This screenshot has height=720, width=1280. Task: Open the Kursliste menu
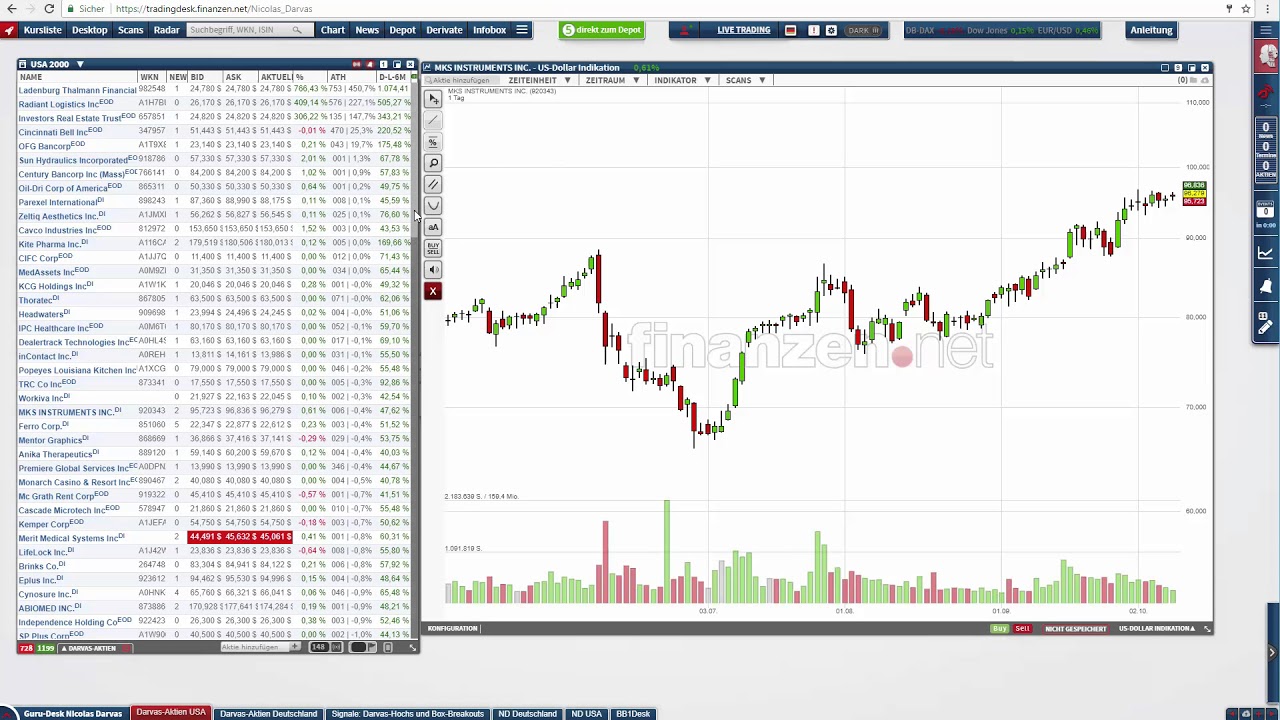coord(42,30)
